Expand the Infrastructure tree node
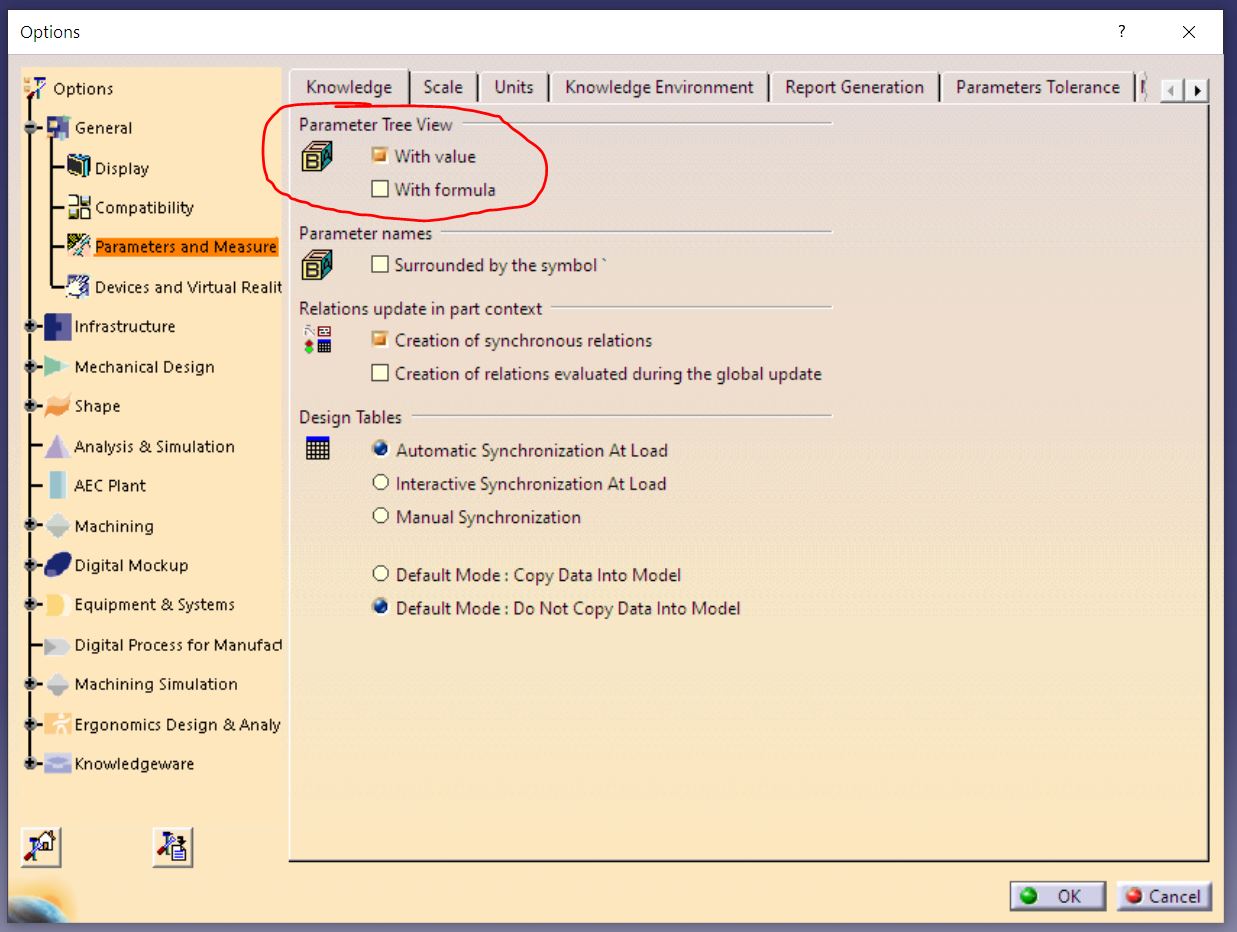The height and width of the screenshot is (932, 1237). [31, 327]
